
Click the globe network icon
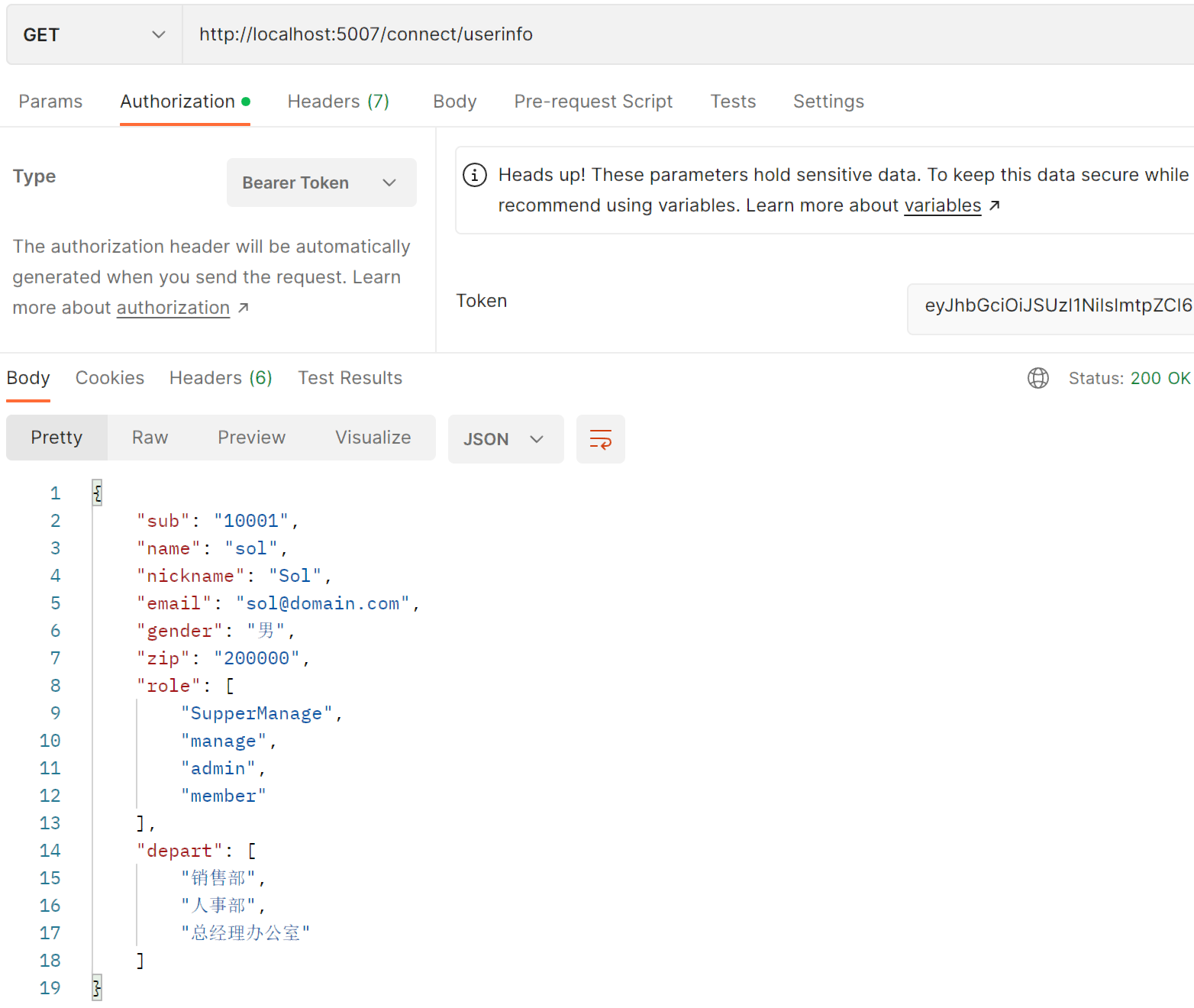pos(1037,378)
